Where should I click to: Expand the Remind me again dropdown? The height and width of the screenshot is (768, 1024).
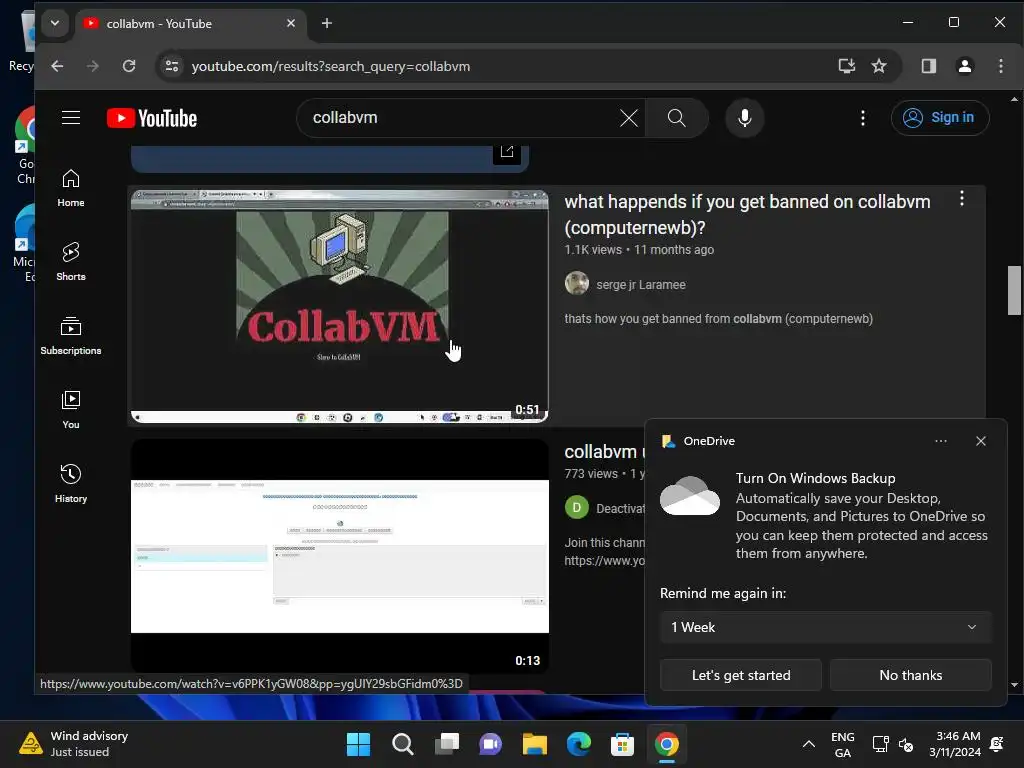(825, 627)
